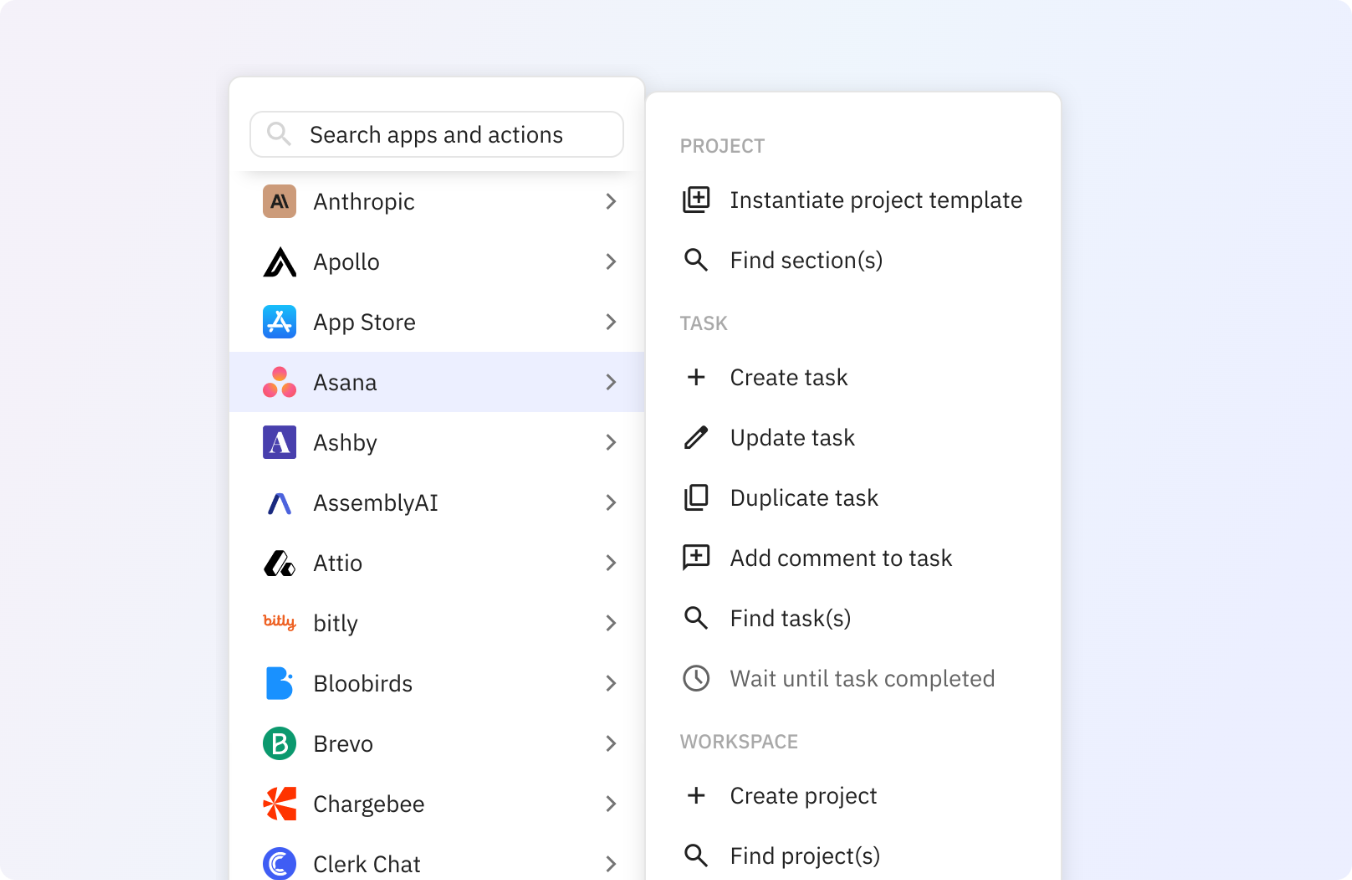Click the bitly orange logo icon

pyautogui.click(x=279, y=622)
